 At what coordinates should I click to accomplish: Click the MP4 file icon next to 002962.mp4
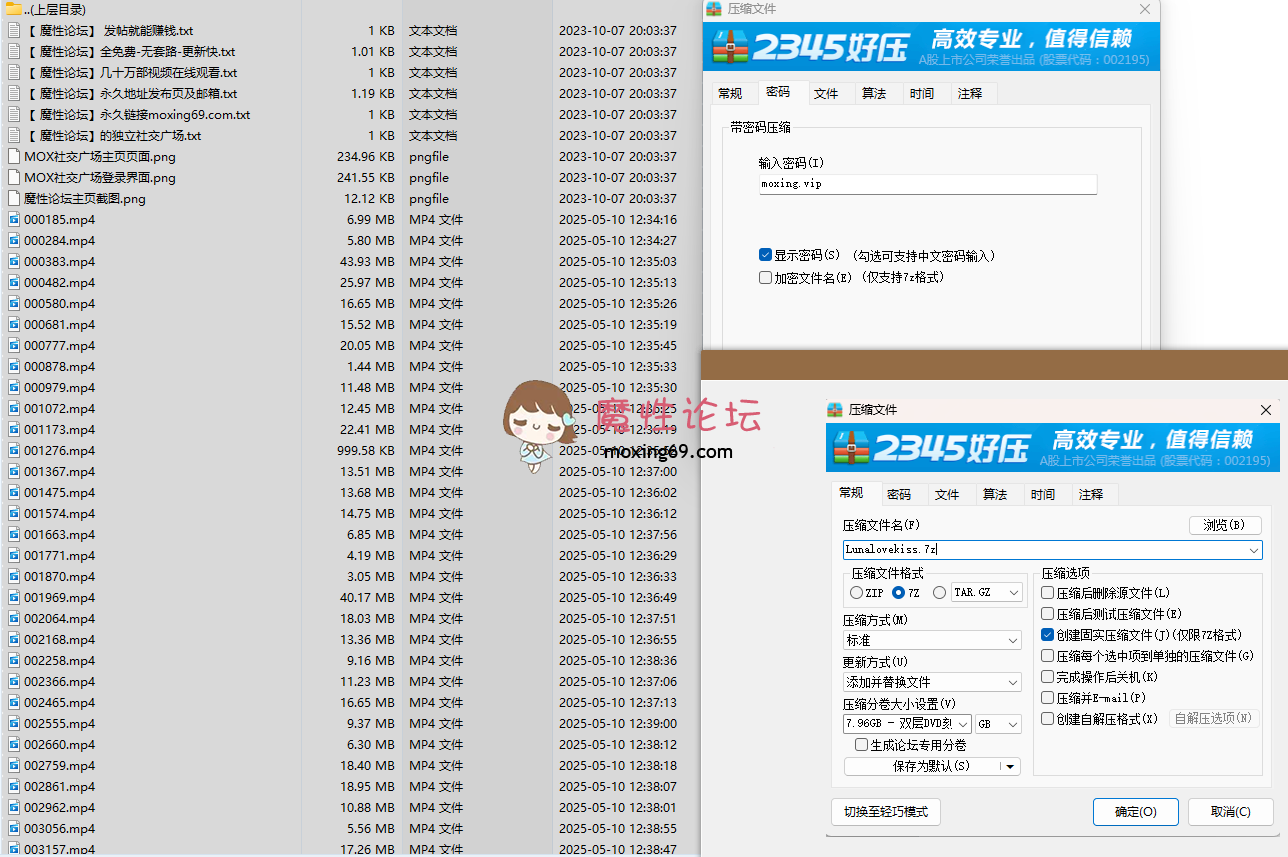(14, 807)
